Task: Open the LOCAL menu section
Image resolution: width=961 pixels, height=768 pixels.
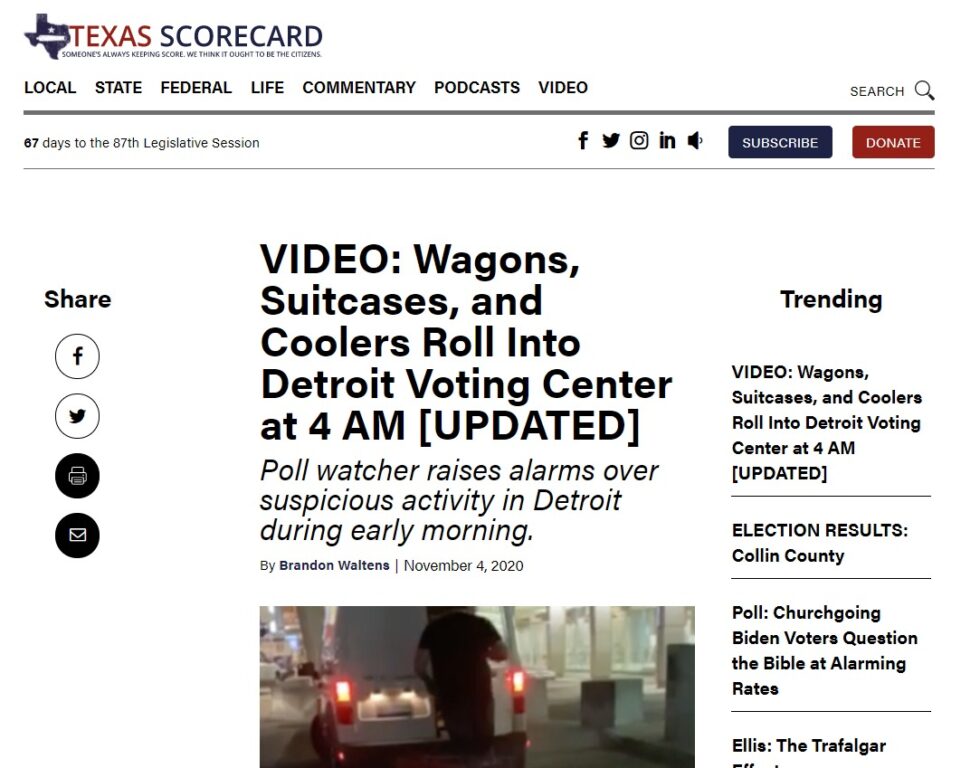Action: click(x=50, y=88)
